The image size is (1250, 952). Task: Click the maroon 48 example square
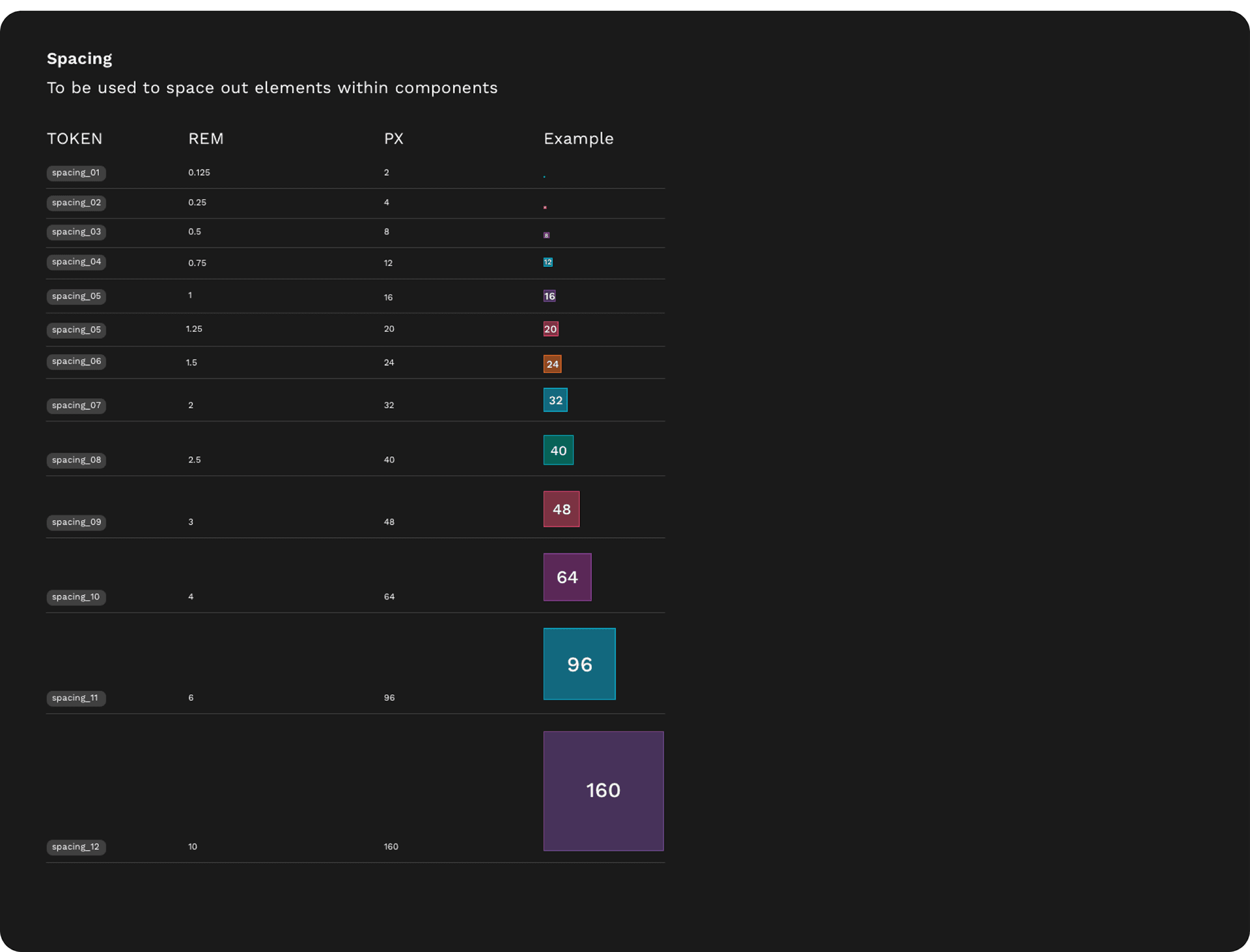561,509
